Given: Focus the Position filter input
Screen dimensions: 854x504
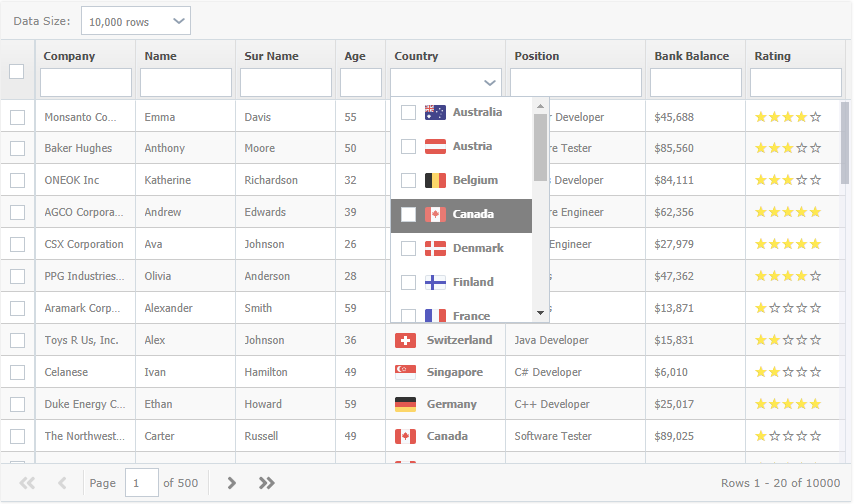Looking at the screenshot, I should tap(576, 82).
